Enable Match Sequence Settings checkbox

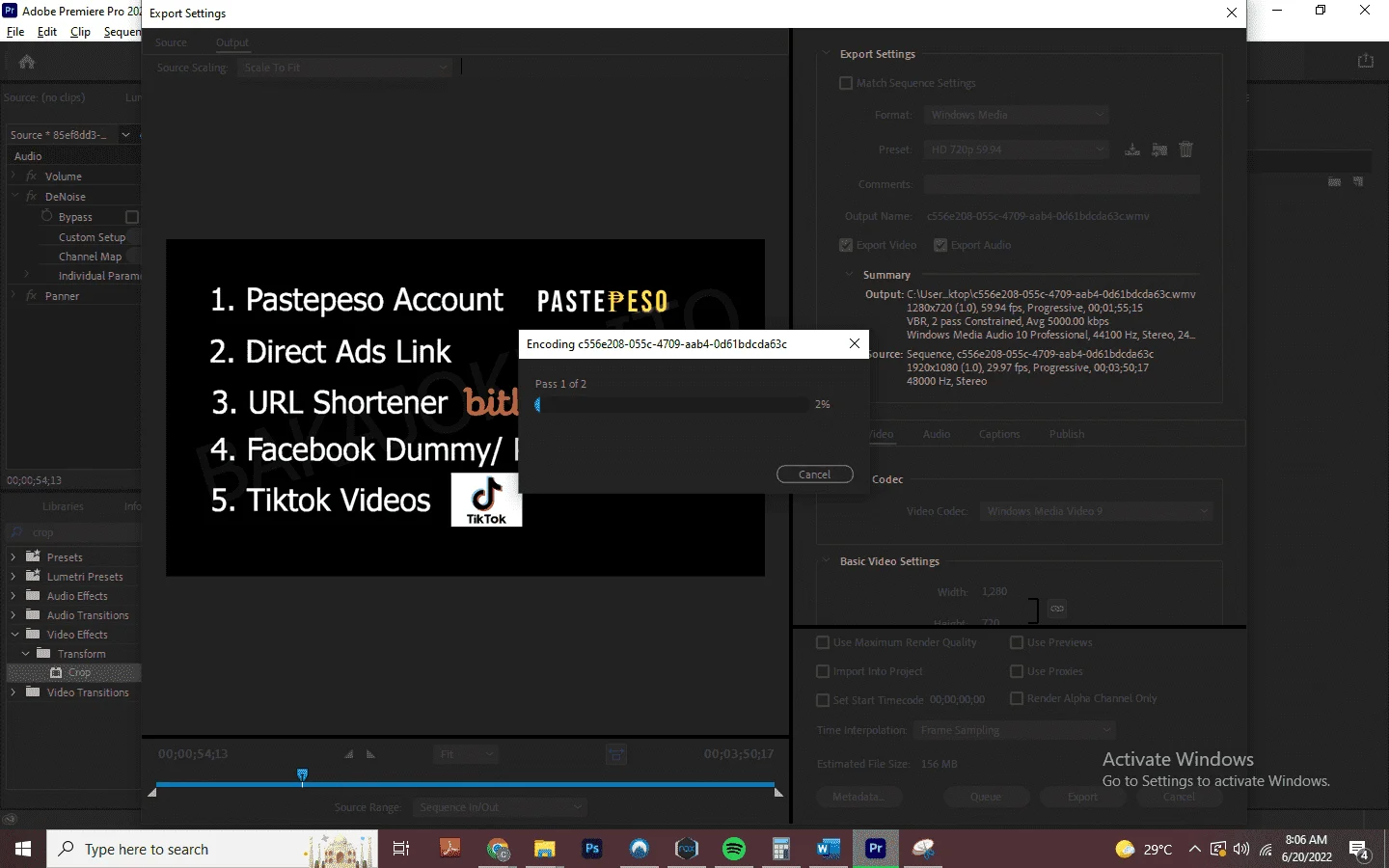(846, 83)
